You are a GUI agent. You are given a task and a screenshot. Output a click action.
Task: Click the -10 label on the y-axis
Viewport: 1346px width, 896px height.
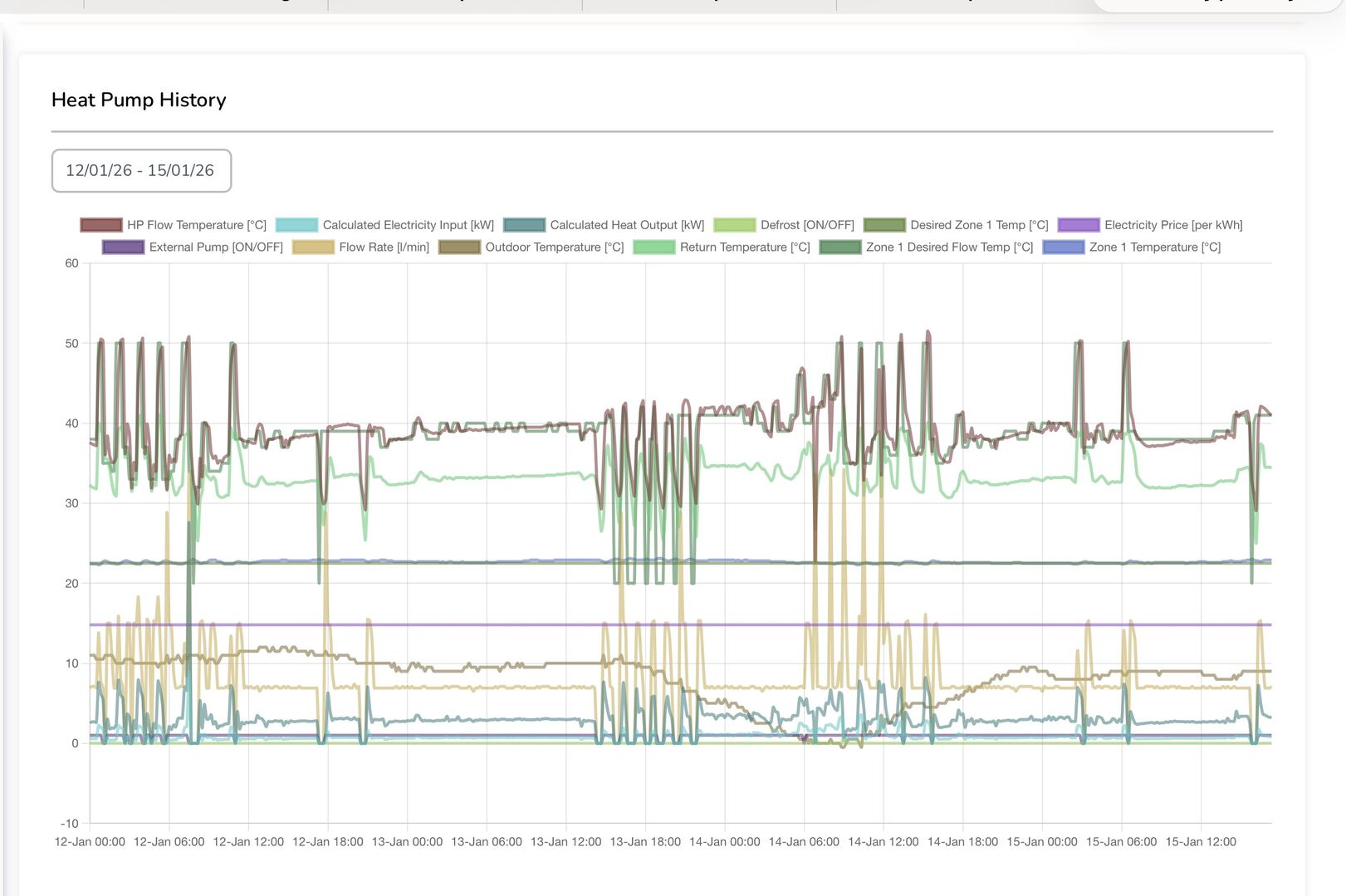(x=69, y=824)
